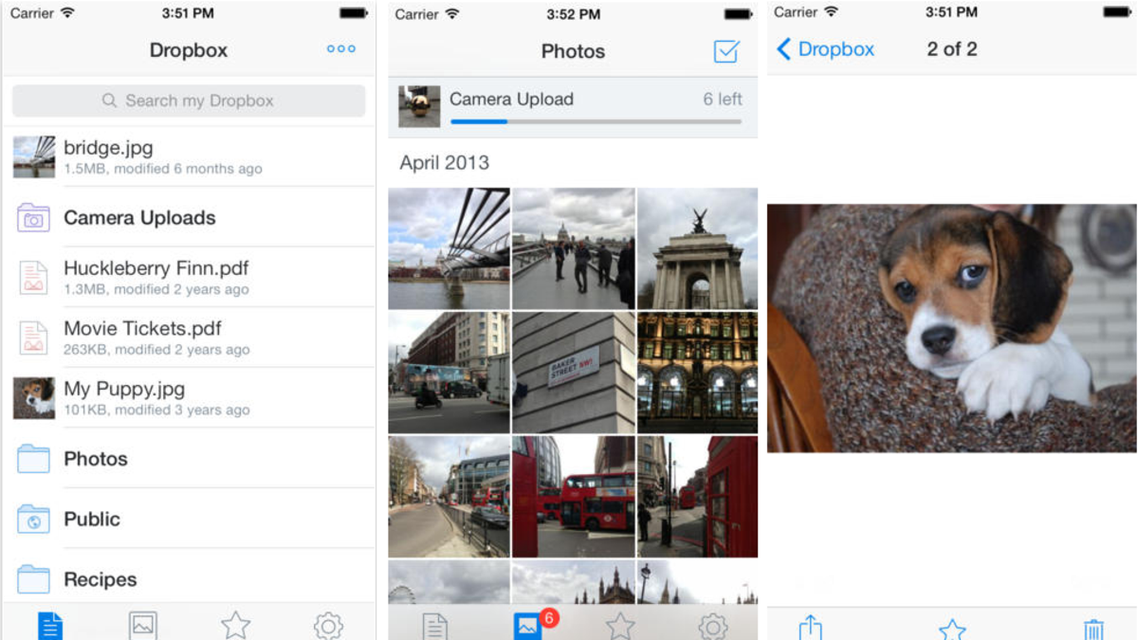The image size is (1138, 640).
Task: Open bridge.jpg thumbnail in file list
Action: tap(34, 157)
